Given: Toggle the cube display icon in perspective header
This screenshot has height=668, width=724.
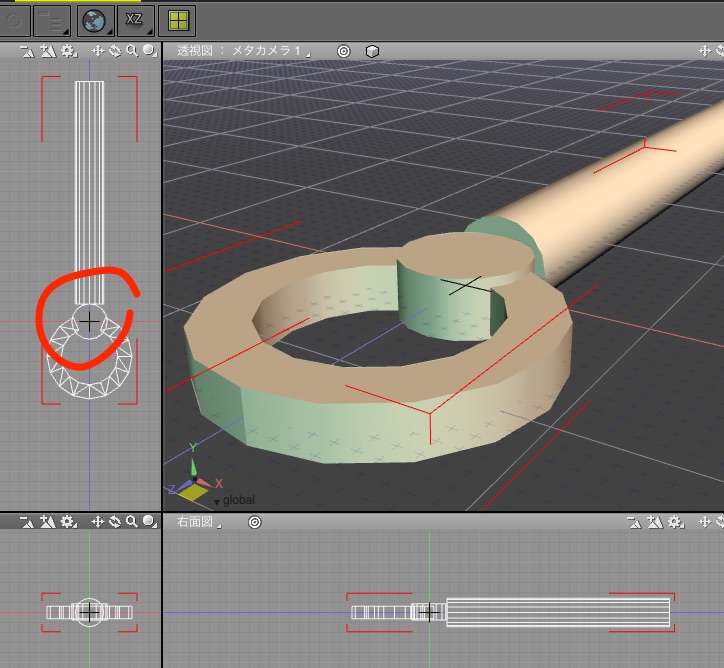Looking at the screenshot, I should [371, 50].
